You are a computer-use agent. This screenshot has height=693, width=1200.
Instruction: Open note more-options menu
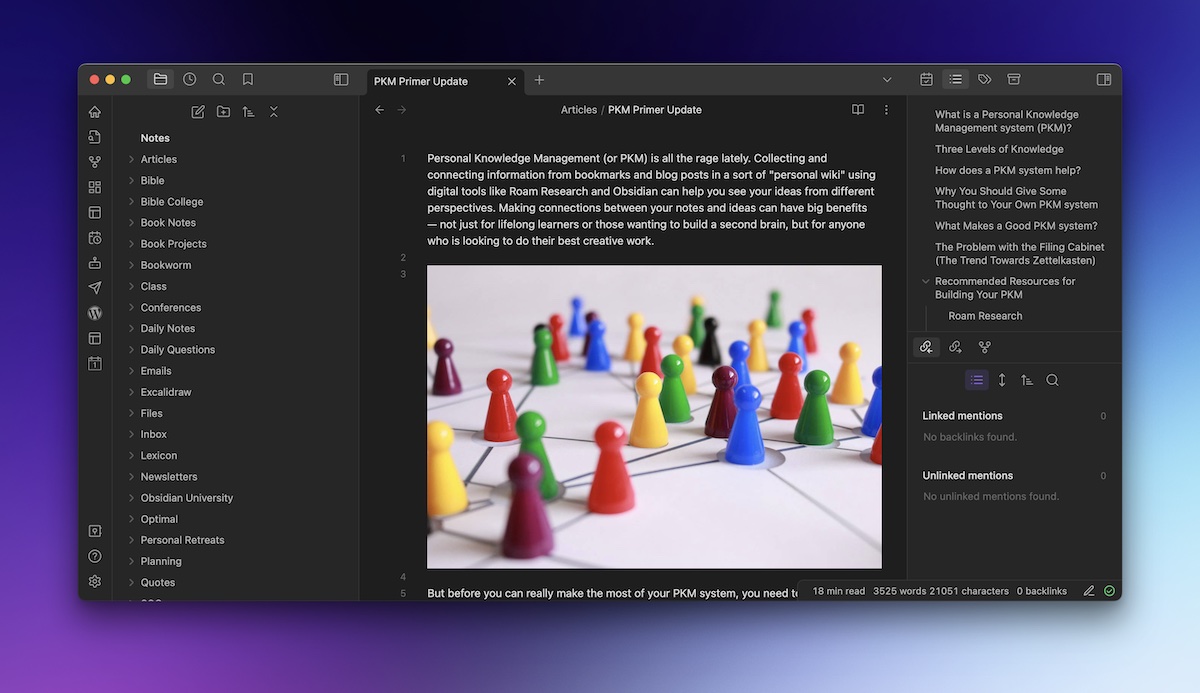[x=886, y=110]
